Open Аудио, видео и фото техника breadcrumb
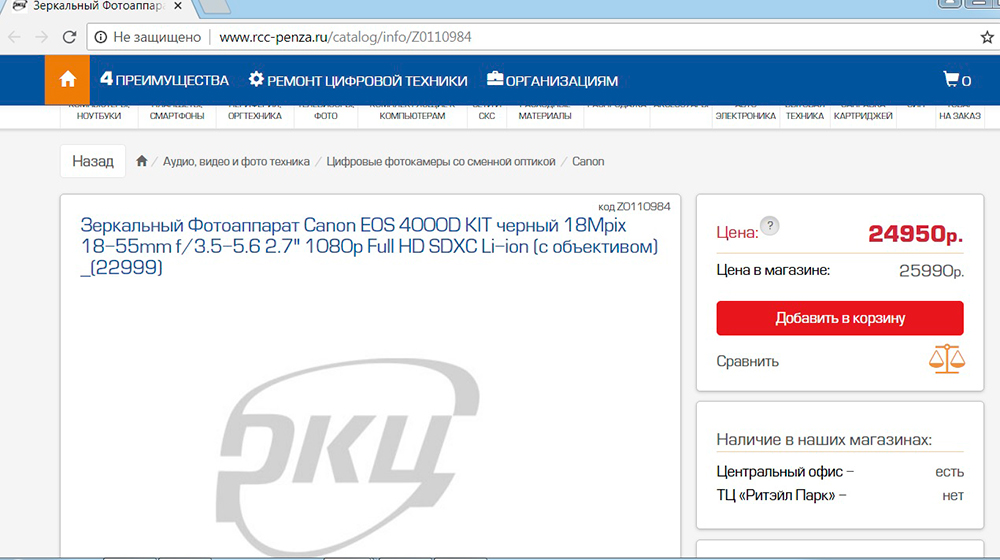Screen dimensions: 1000x560 236,161
